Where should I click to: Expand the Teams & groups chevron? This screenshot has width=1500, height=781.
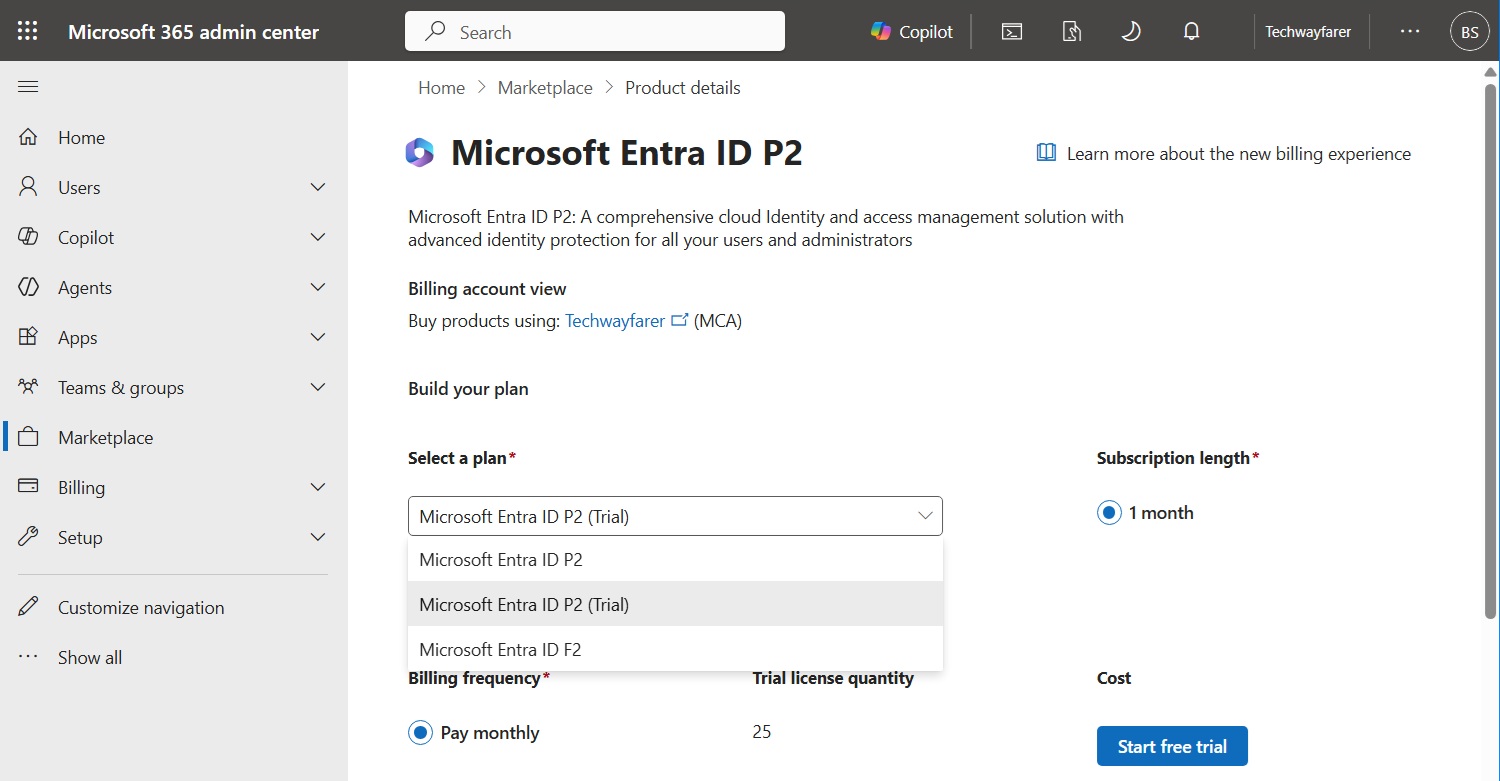point(318,387)
